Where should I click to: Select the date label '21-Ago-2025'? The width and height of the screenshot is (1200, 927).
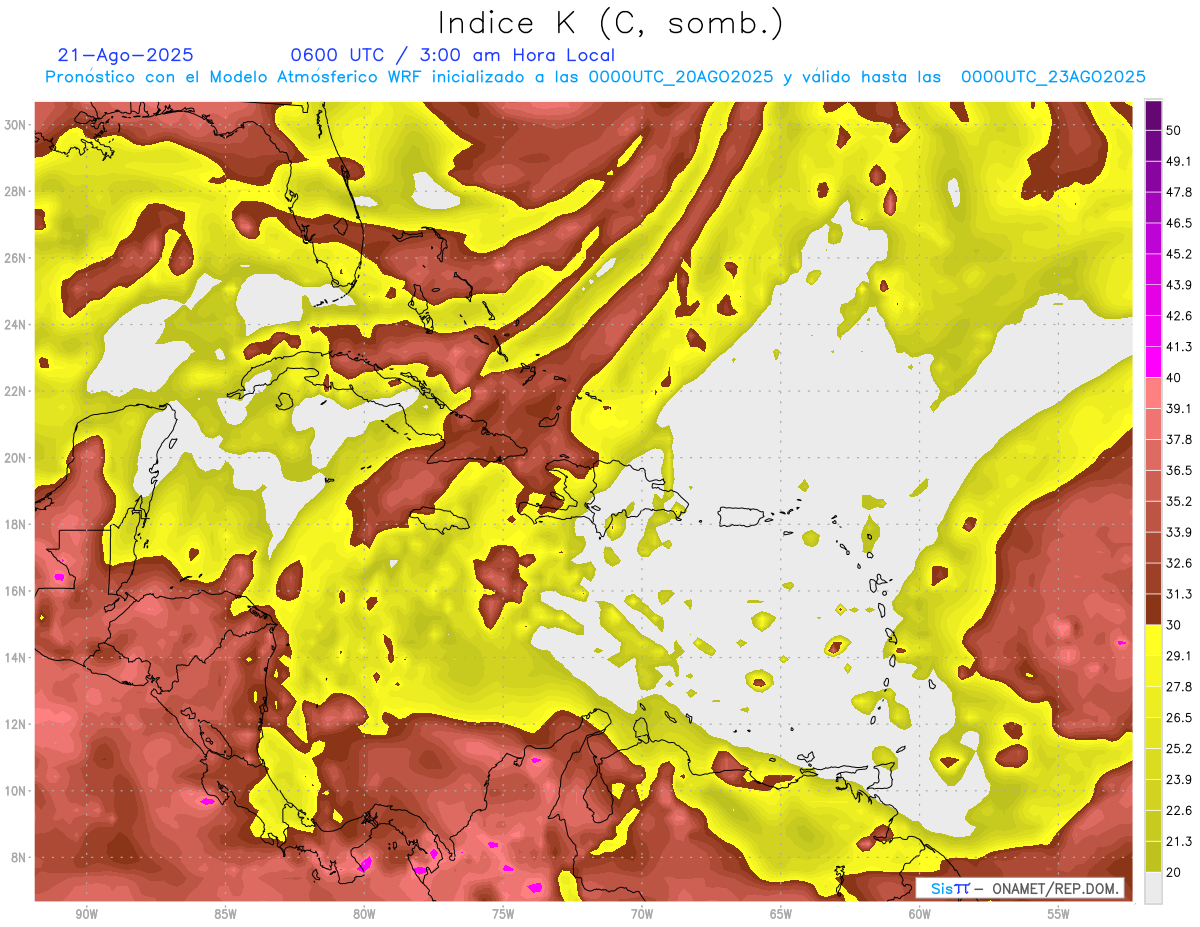126,55
